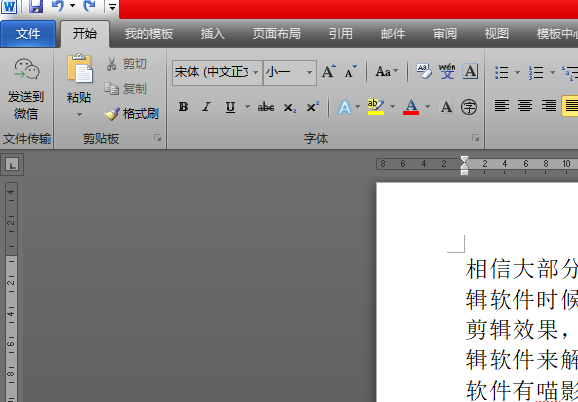Apply character border icon
The width and height of the screenshot is (578, 402).
pyautogui.click(x=470, y=71)
